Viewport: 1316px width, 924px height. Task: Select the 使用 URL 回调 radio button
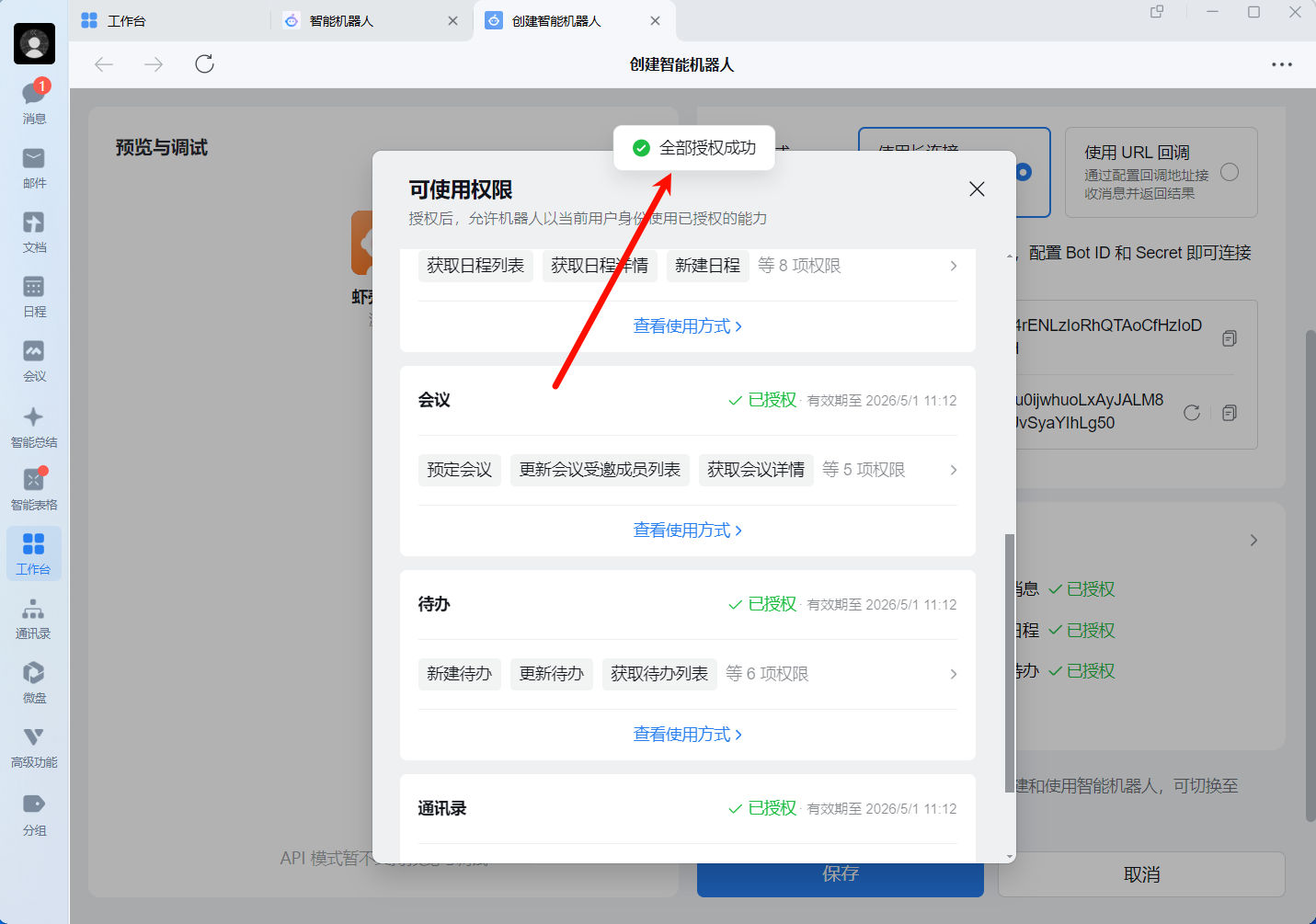coord(1230,172)
